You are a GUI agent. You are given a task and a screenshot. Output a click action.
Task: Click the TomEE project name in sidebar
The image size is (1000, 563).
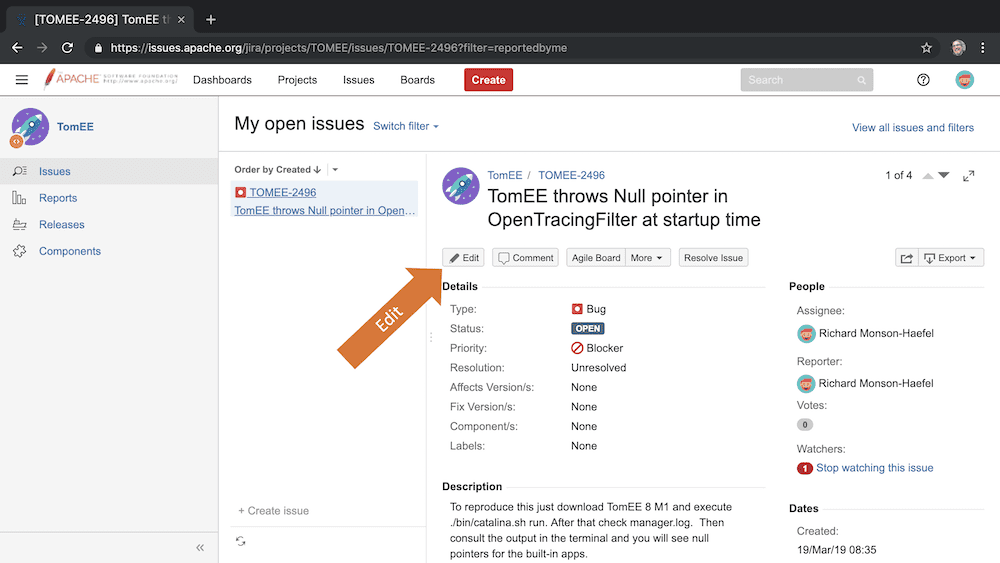[75, 127]
